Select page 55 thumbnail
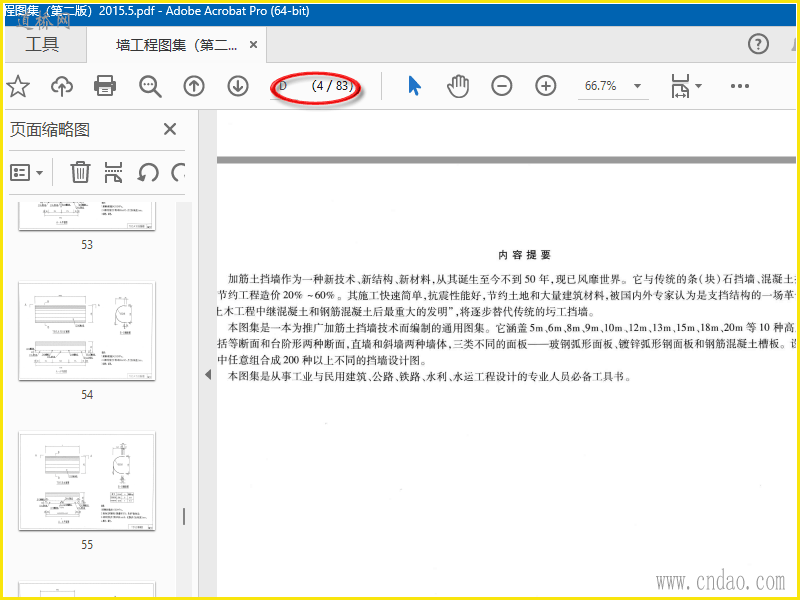 coord(87,481)
